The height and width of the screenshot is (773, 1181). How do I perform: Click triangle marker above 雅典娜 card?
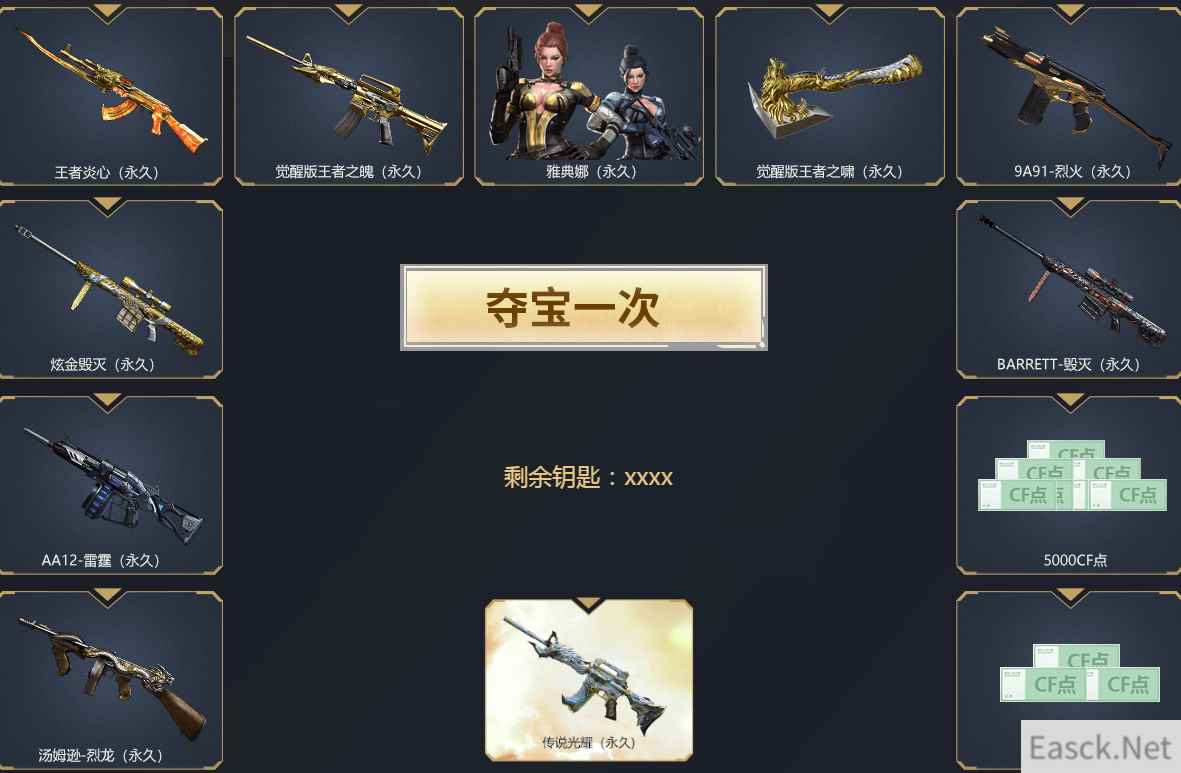(588, 13)
